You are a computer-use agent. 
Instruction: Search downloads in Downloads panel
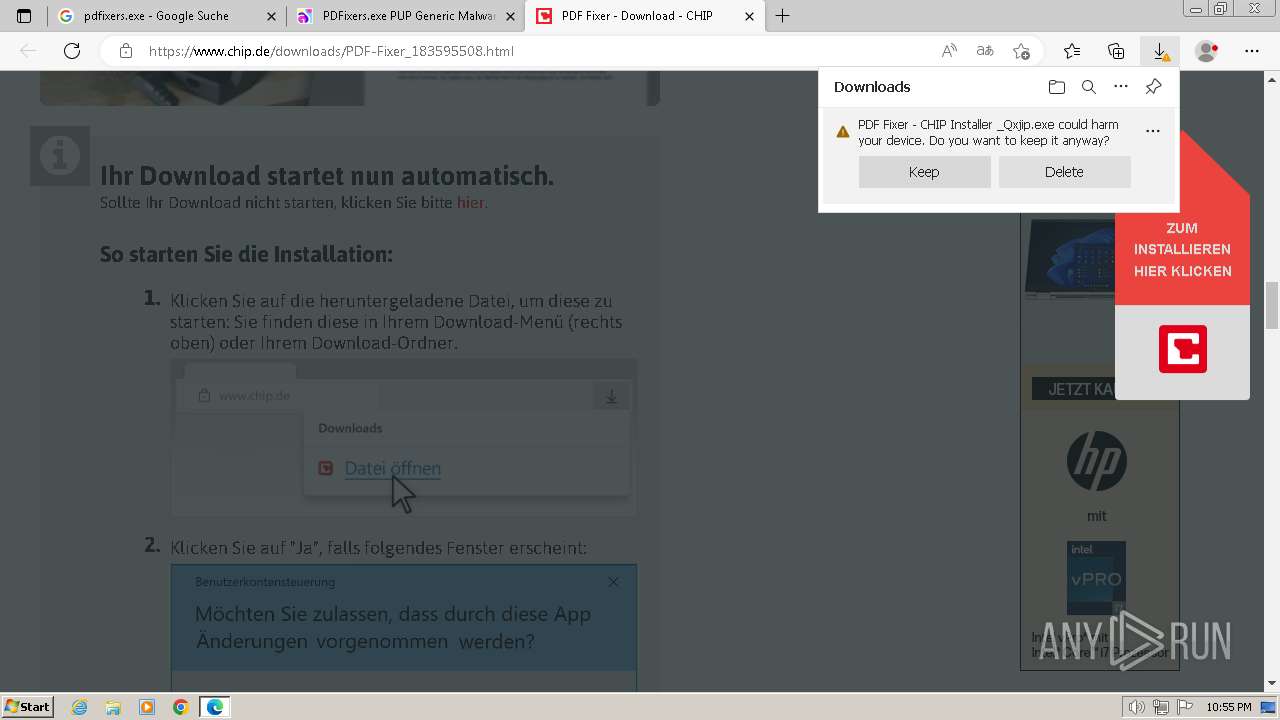point(1089,87)
